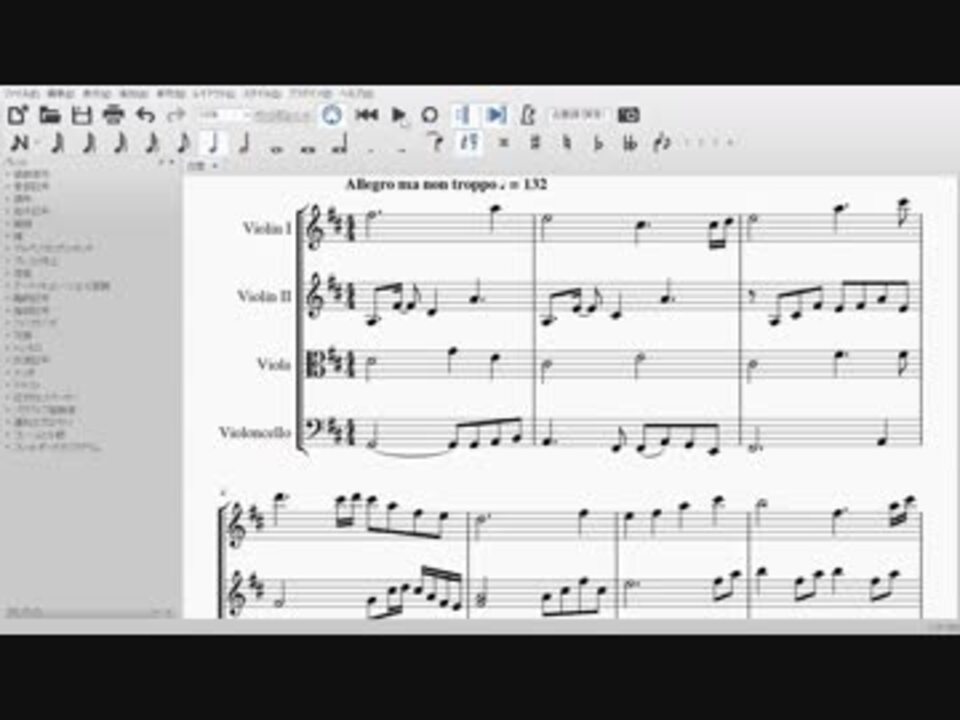The width and height of the screenshot is (960, 720).
Task: Select the 16th note duration
Action: tap(152, 144)
